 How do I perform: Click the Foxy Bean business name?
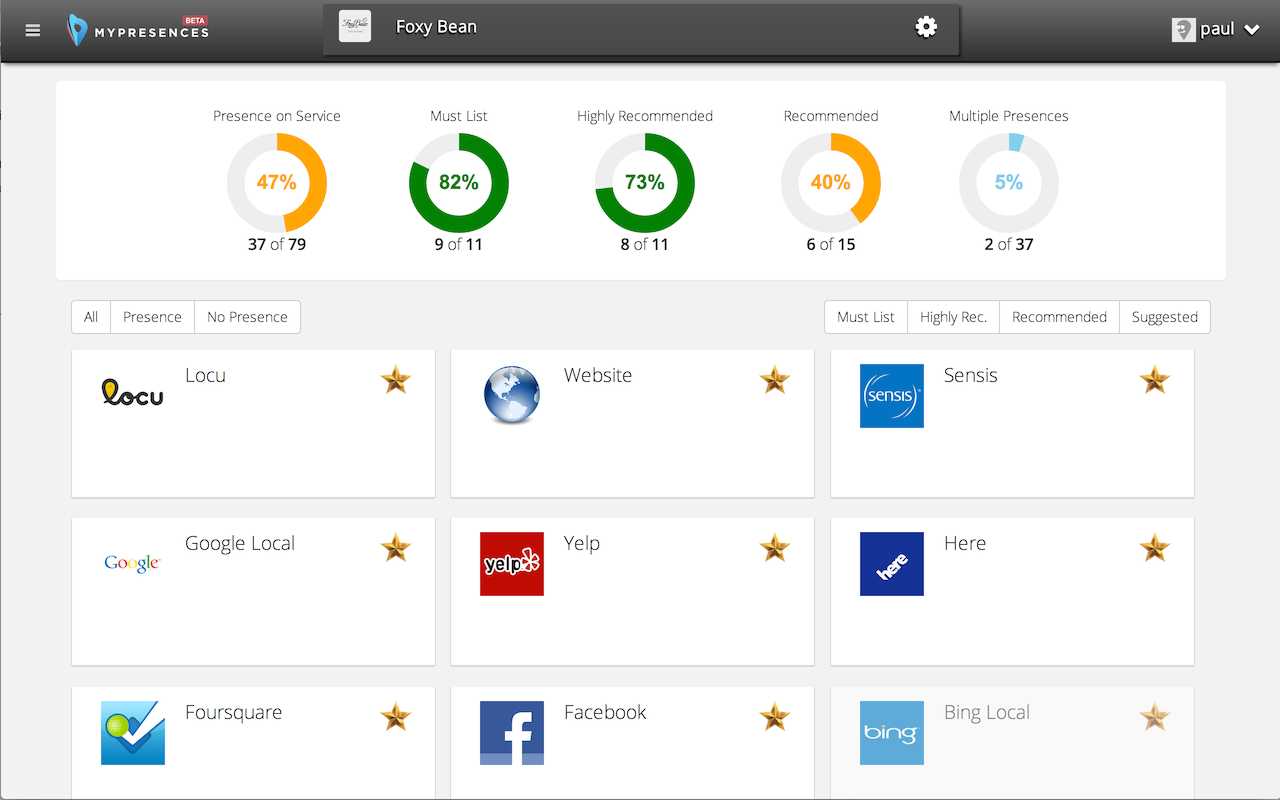pos(436,27)
